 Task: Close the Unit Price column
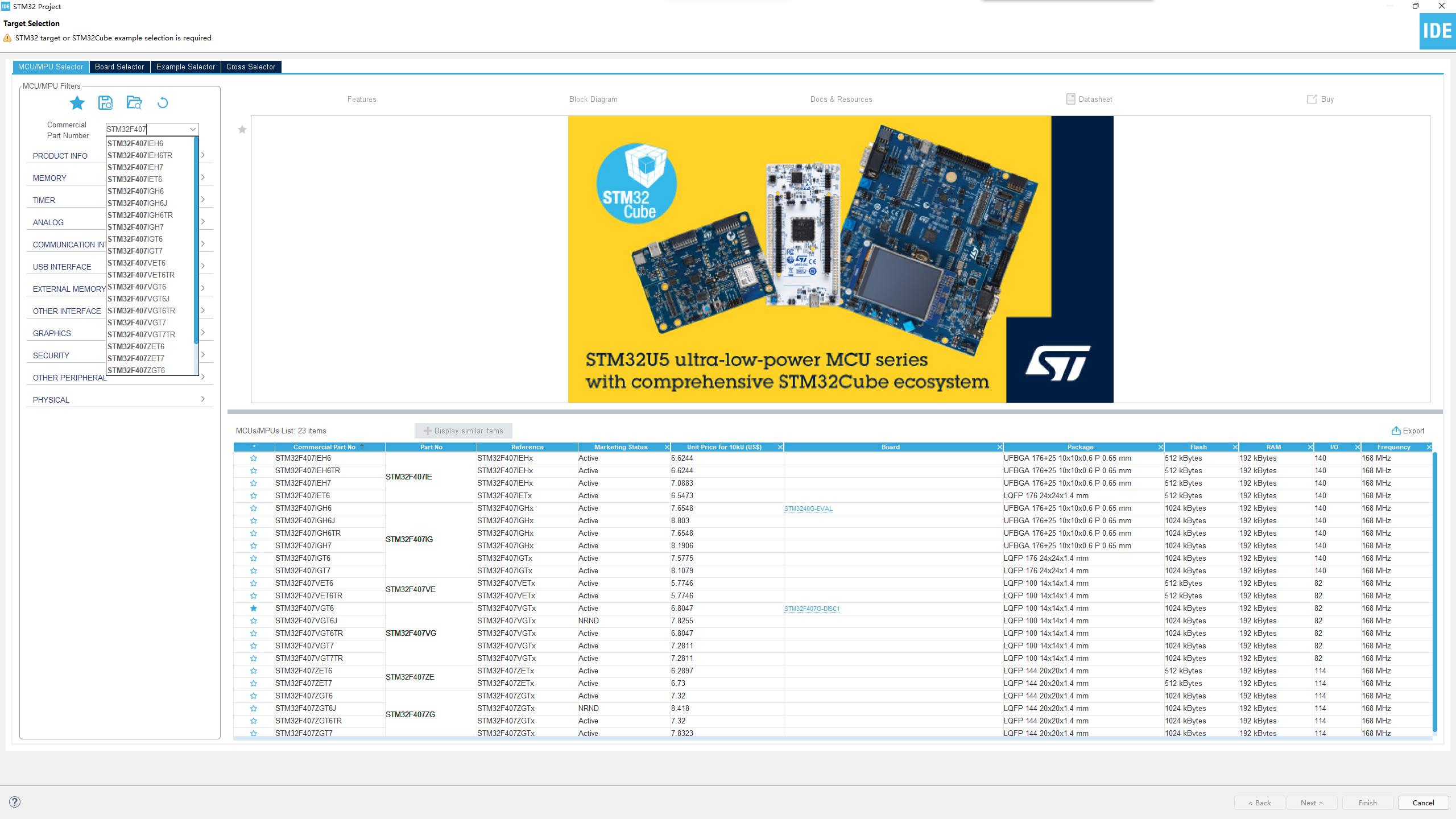pos(780,447)
